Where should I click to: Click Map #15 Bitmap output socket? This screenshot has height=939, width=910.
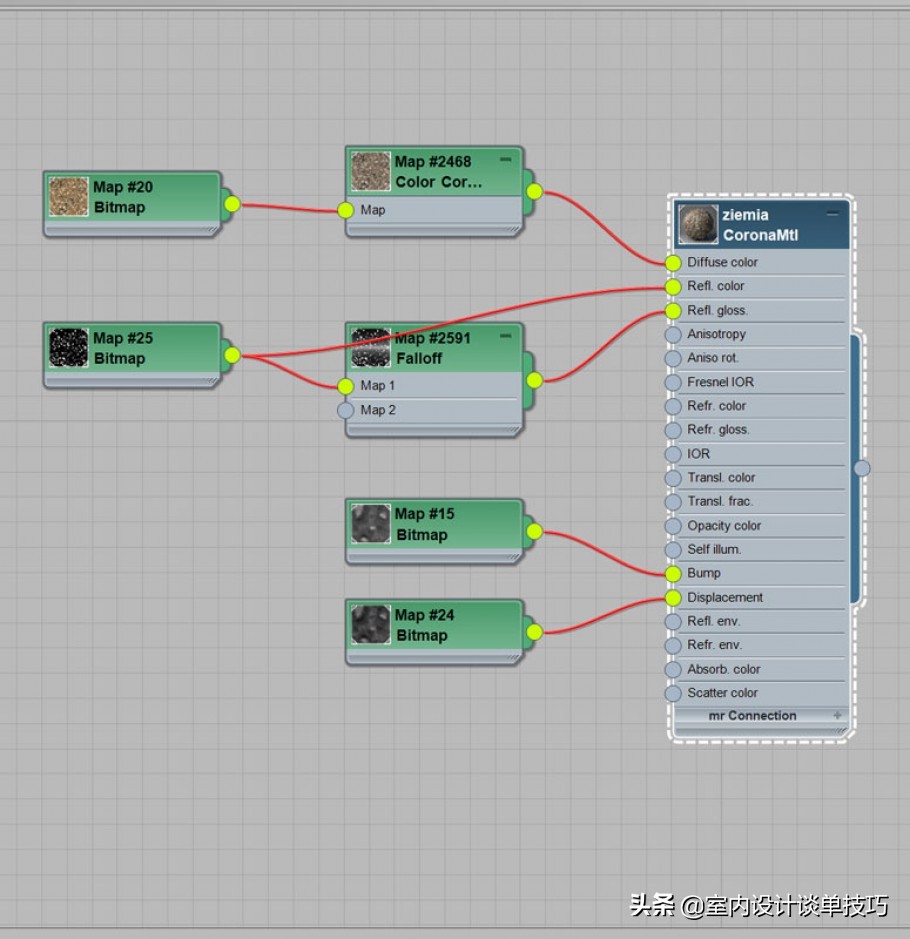pos(535,531)
